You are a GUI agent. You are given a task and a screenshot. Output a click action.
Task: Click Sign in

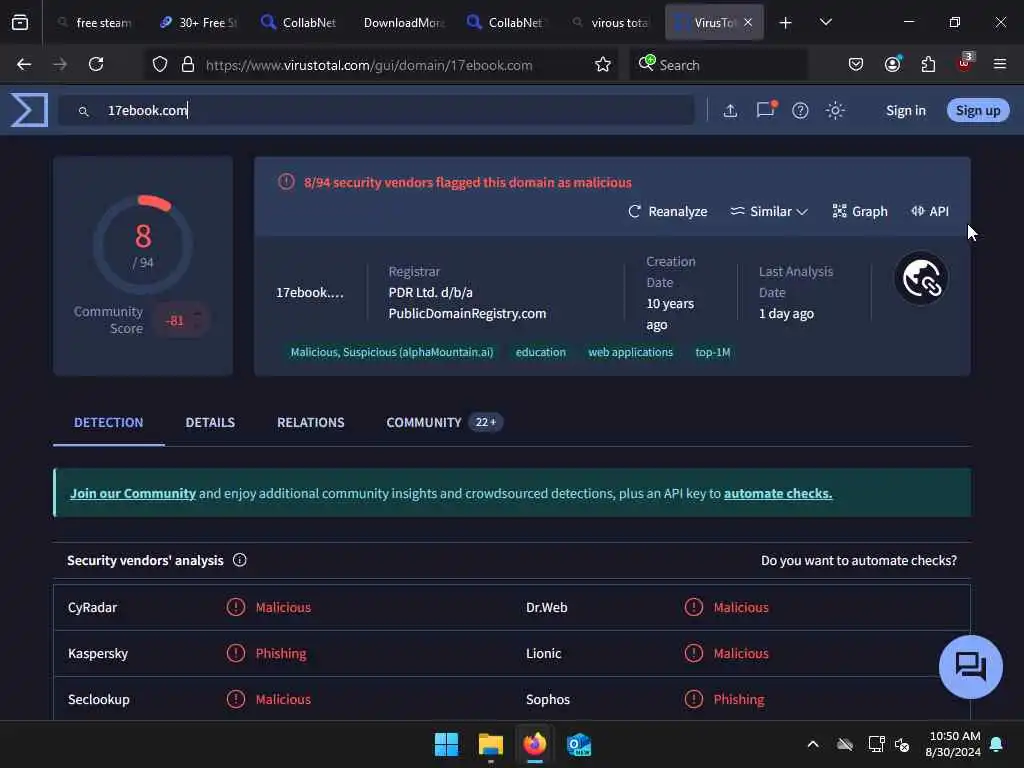[x=906, y=110]
